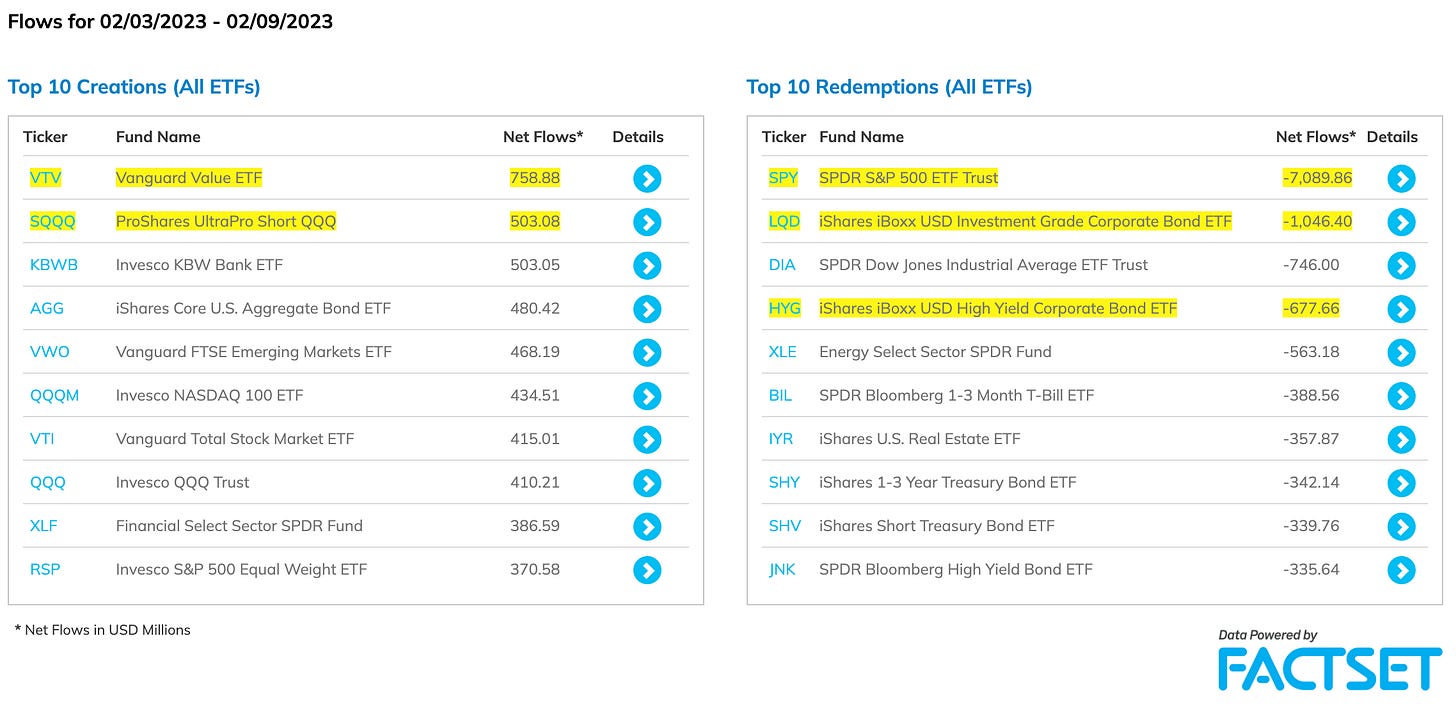Open details arrow for ProShares UltraPro Short QQQ

pyautogui.click(x=647, y=222)
